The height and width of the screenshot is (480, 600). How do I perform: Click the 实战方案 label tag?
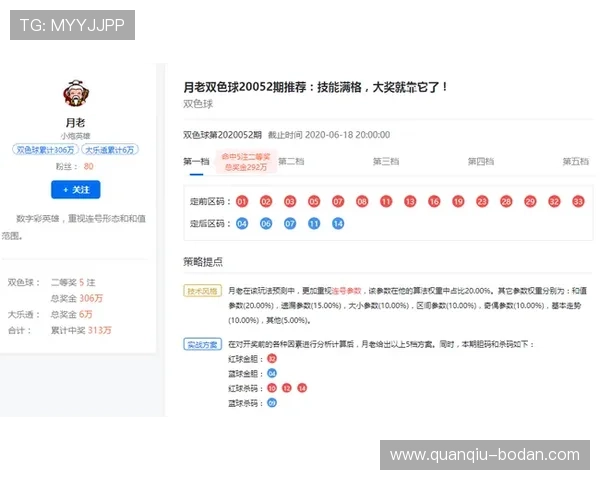point(202,344)
